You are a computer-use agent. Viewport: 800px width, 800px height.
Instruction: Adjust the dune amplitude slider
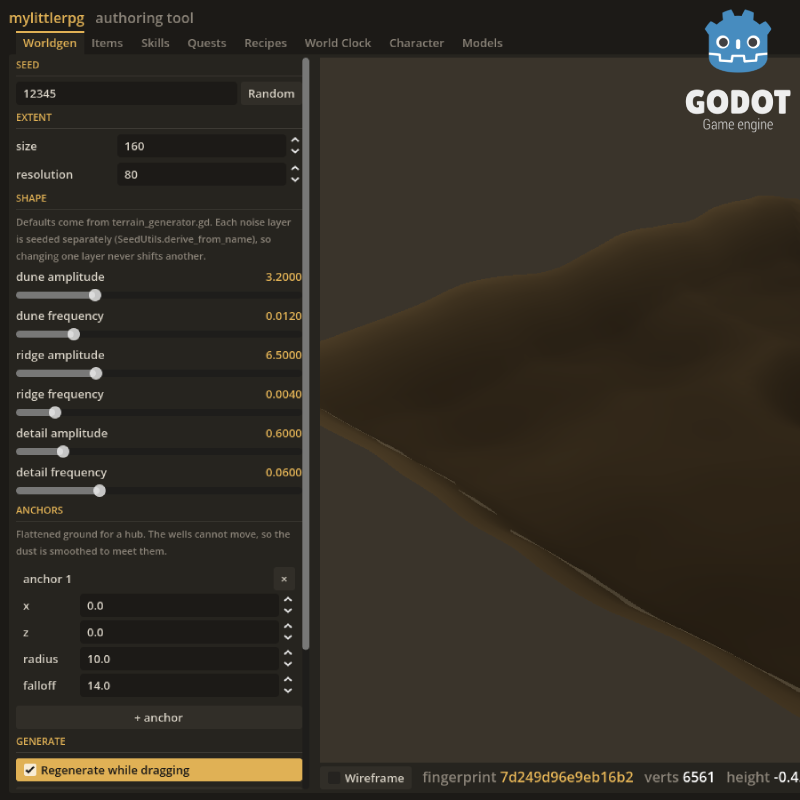[x=159, y=295]
